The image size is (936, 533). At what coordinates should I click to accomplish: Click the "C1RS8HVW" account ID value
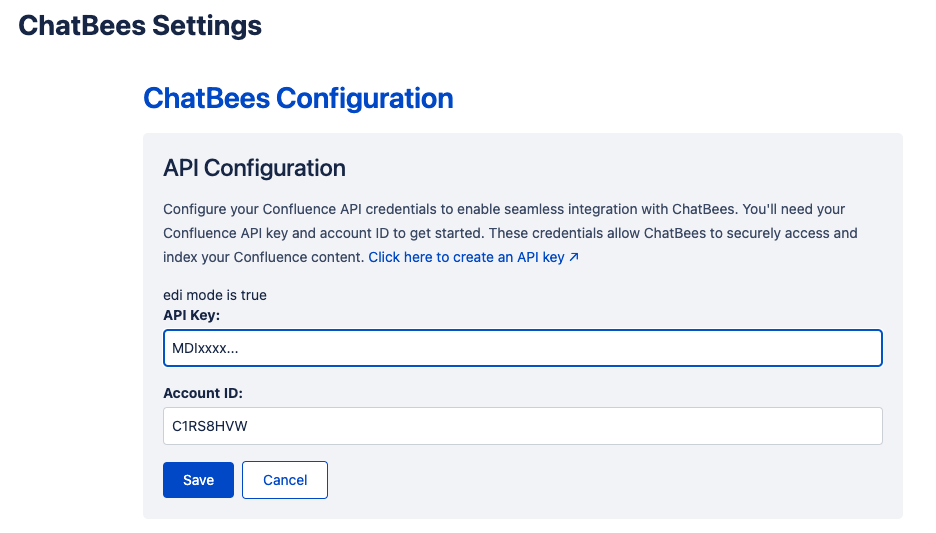pyautogui.click(x=210, y=425)
